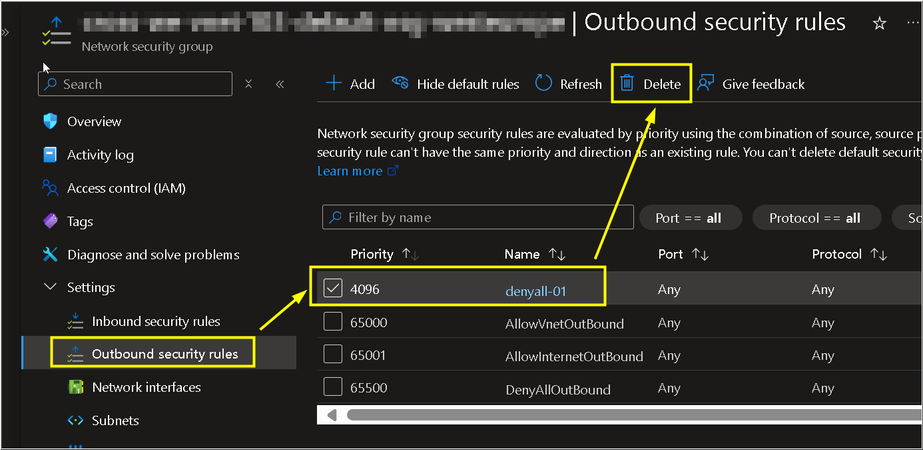Click the Add rule plus icon

334,84
